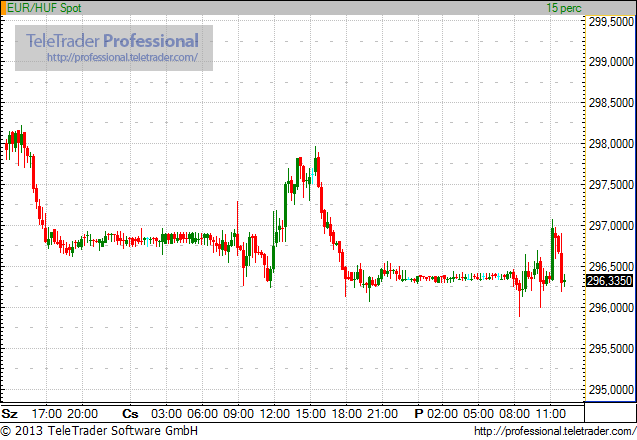Click the 18:00 time axis label
The height and width of the screenshot is (440, 637).
[x=347, y=414]
